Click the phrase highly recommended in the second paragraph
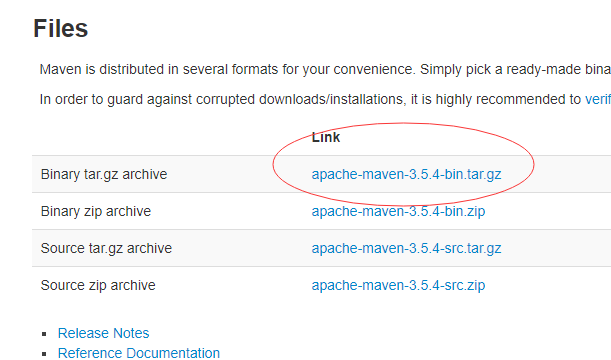The height and width of the screenshot is (360, 611). 508,99
